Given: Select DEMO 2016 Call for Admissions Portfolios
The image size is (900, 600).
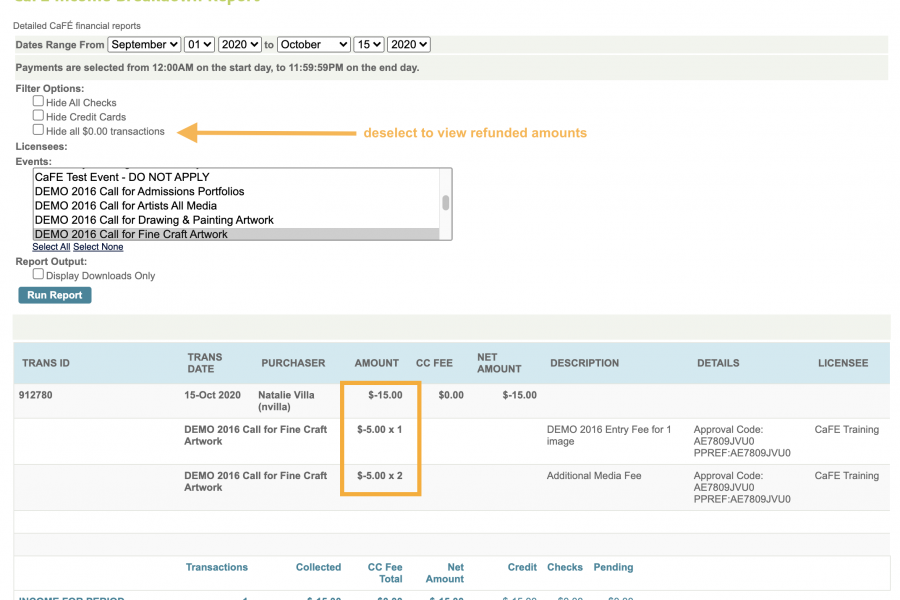Looking at the screenshot, I should pos(236,192).
